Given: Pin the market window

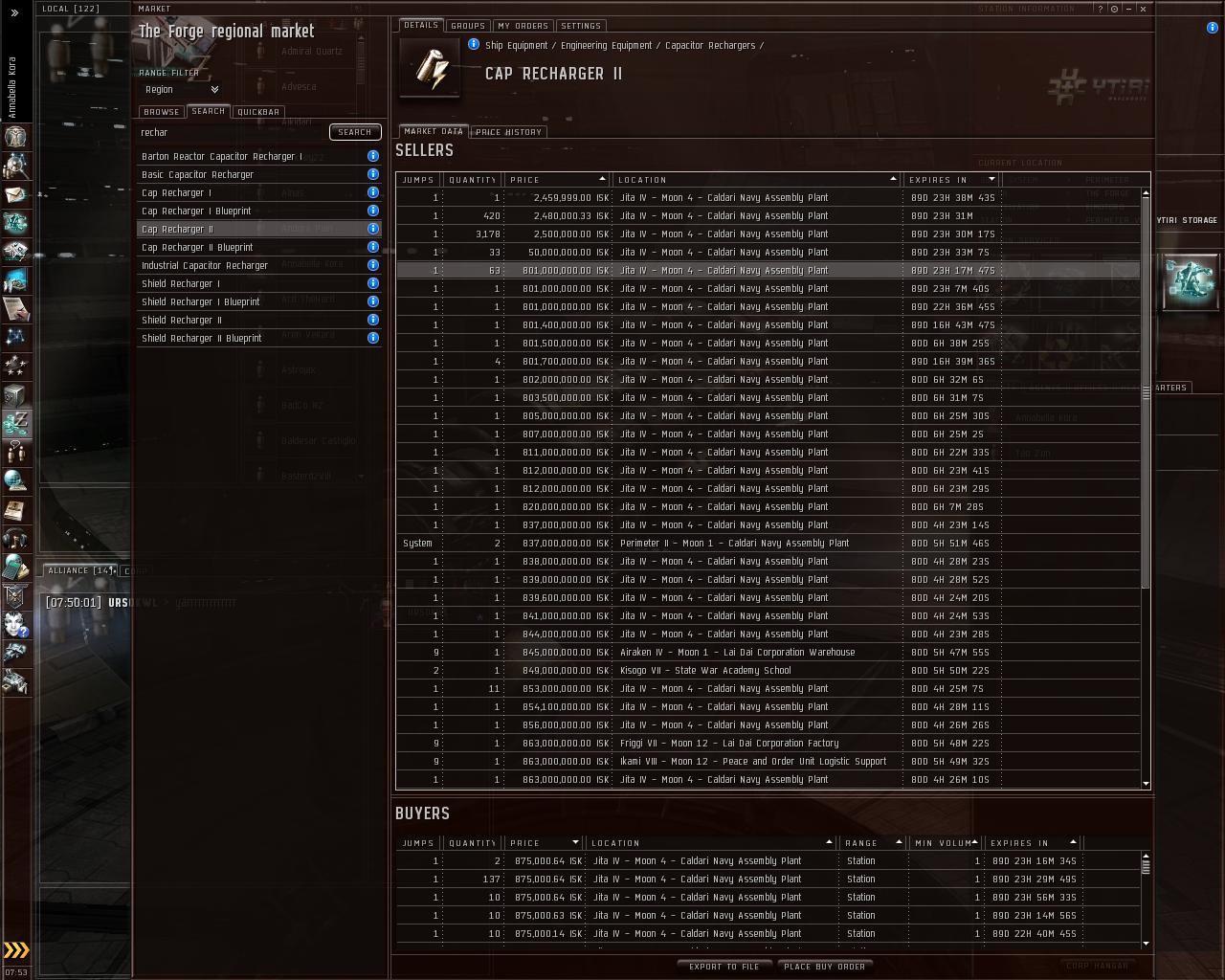Looking at the screenshot, I should (1115, 9).
